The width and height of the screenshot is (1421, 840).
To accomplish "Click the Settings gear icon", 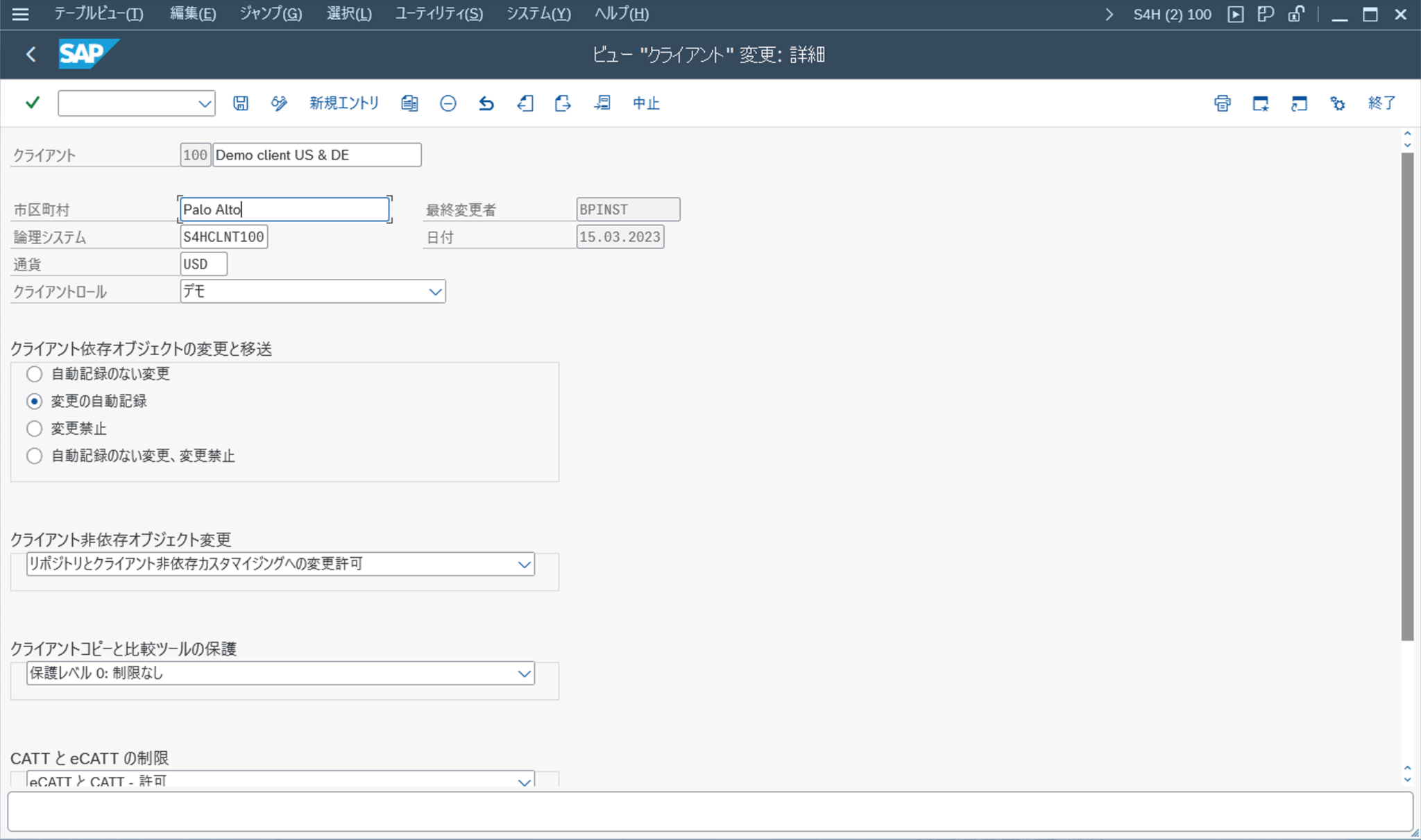I will tap(1338, 103).
